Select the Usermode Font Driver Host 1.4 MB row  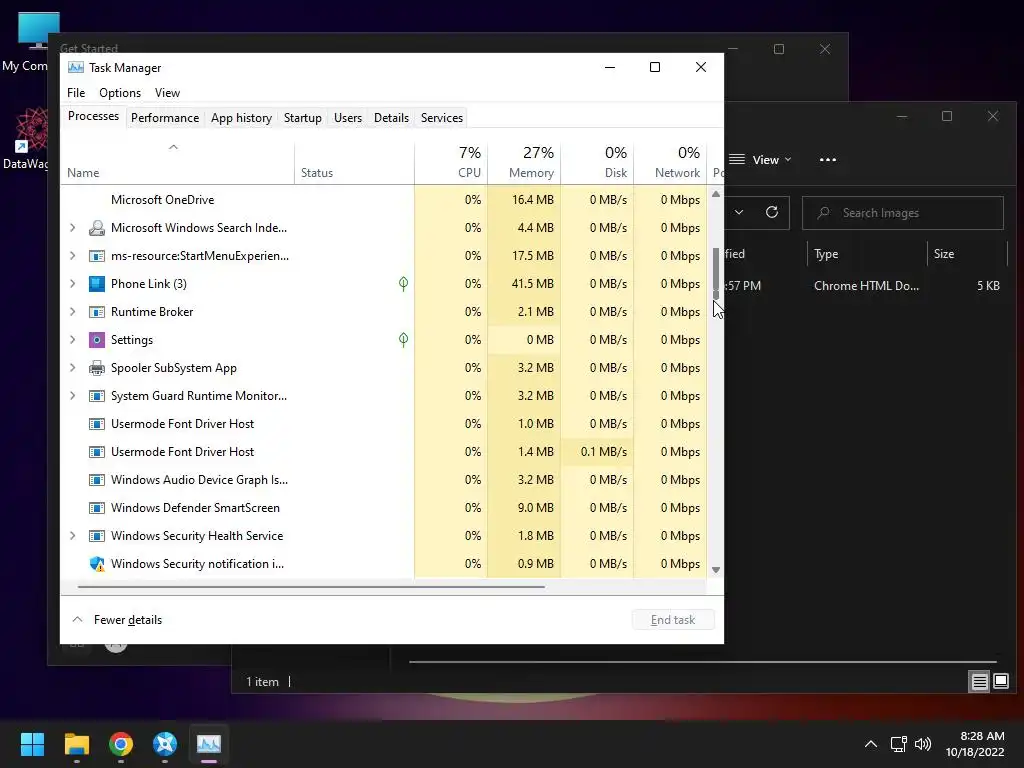click(384, 452)
